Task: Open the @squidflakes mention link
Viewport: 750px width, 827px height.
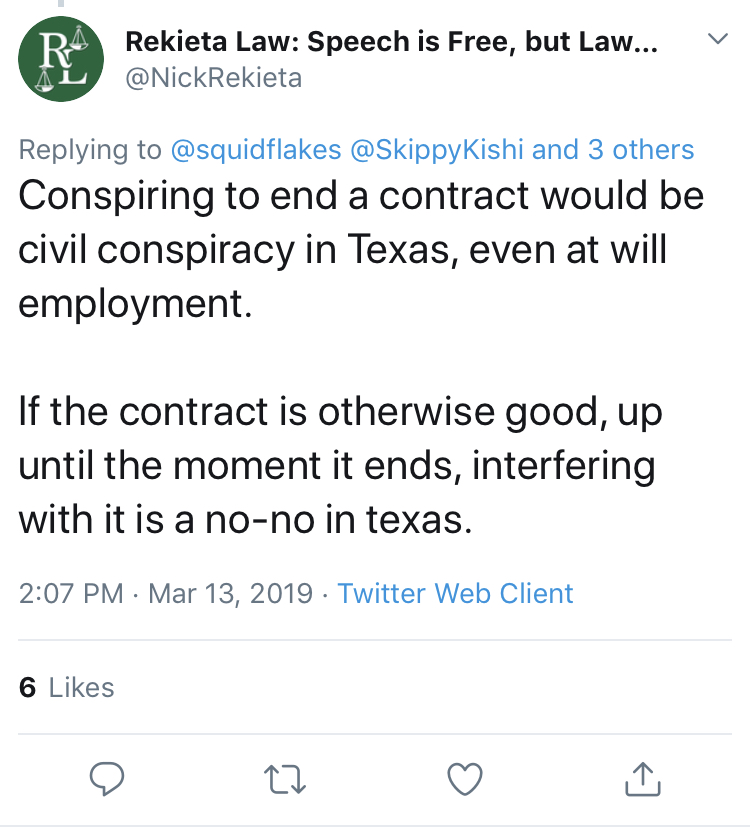Action: click(x=256, y=149)
